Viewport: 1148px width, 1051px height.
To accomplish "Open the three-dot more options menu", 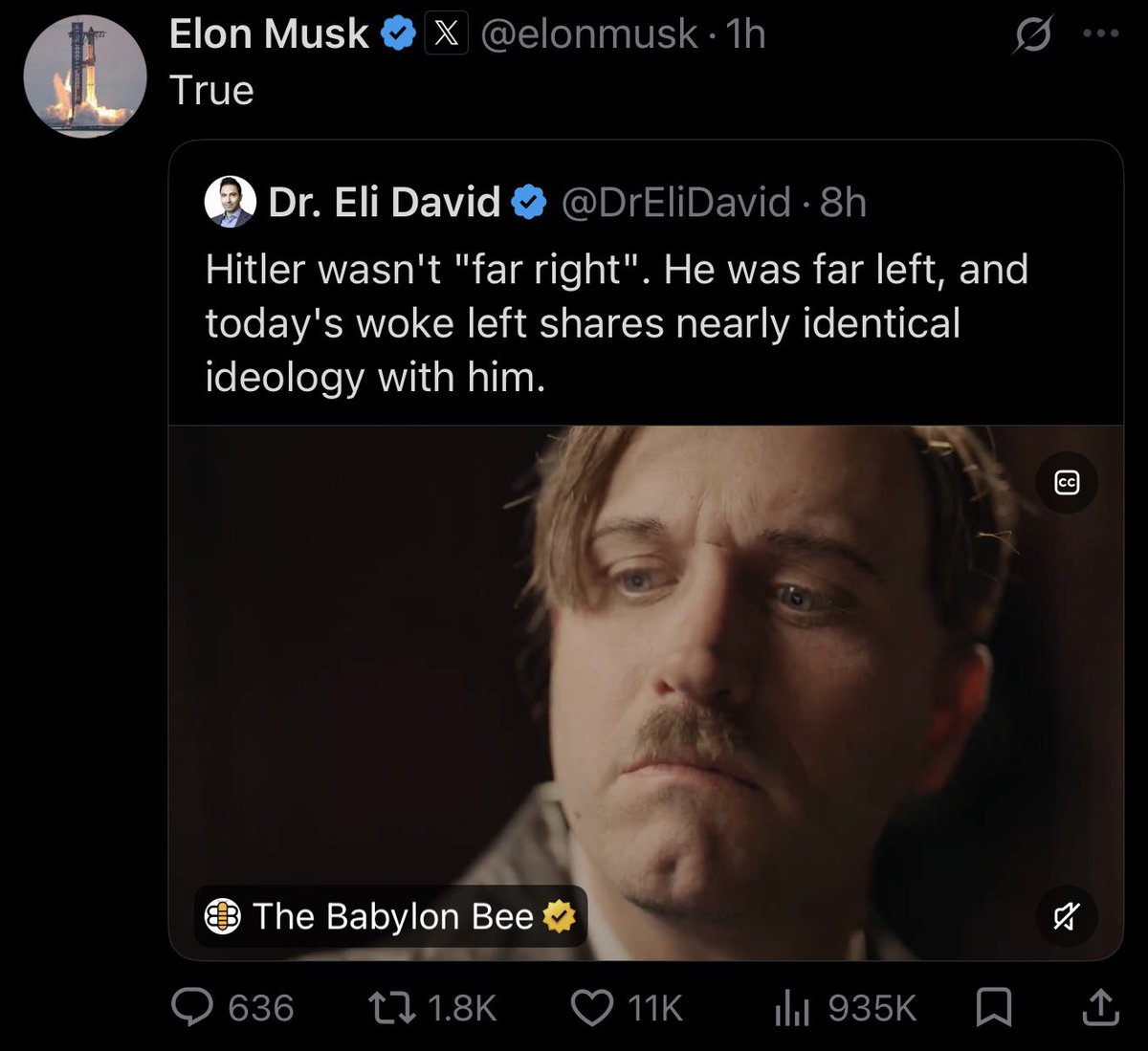I will (1100, 33).
